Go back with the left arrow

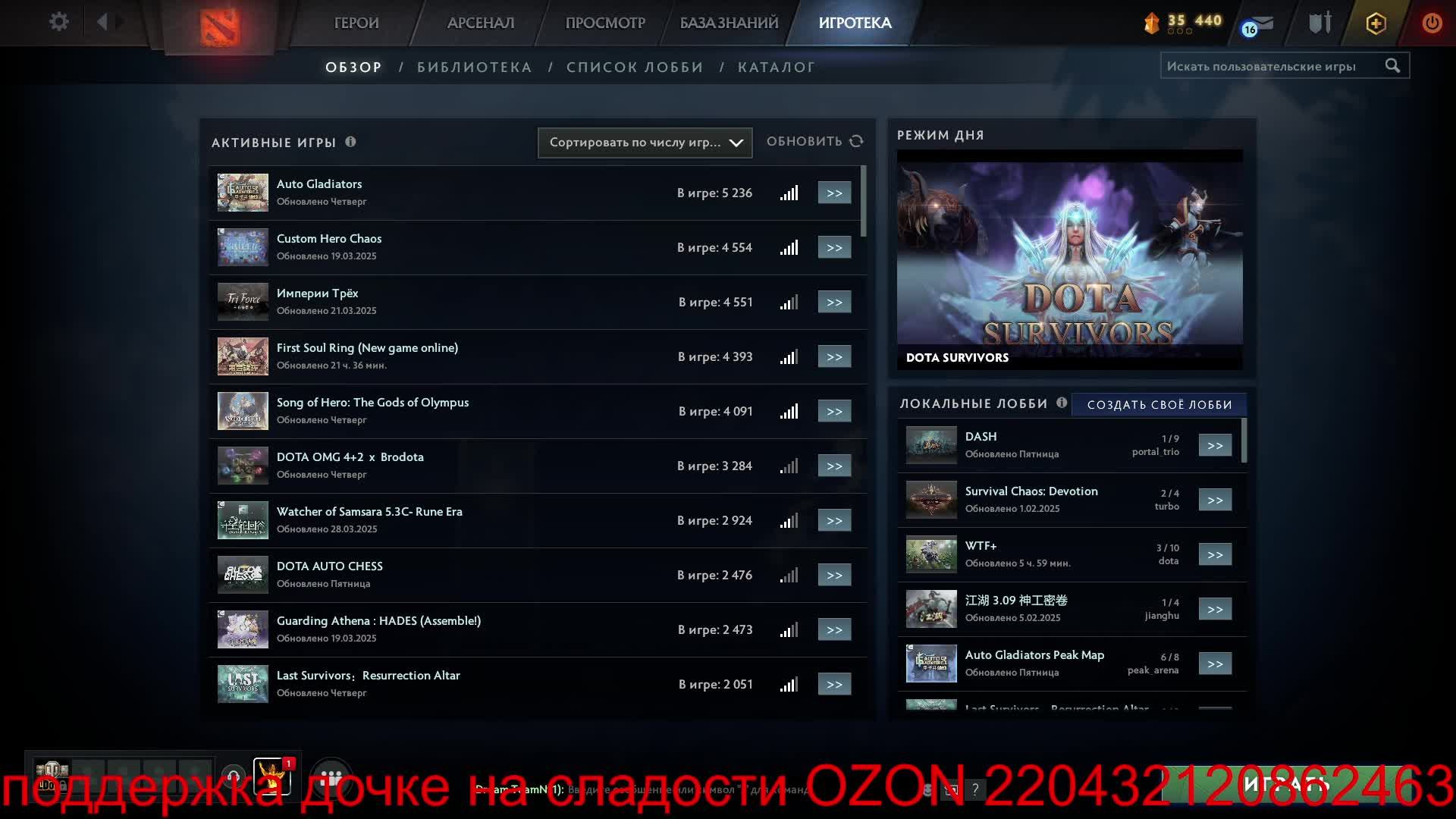pyautogui.click(x=102, y=22)
